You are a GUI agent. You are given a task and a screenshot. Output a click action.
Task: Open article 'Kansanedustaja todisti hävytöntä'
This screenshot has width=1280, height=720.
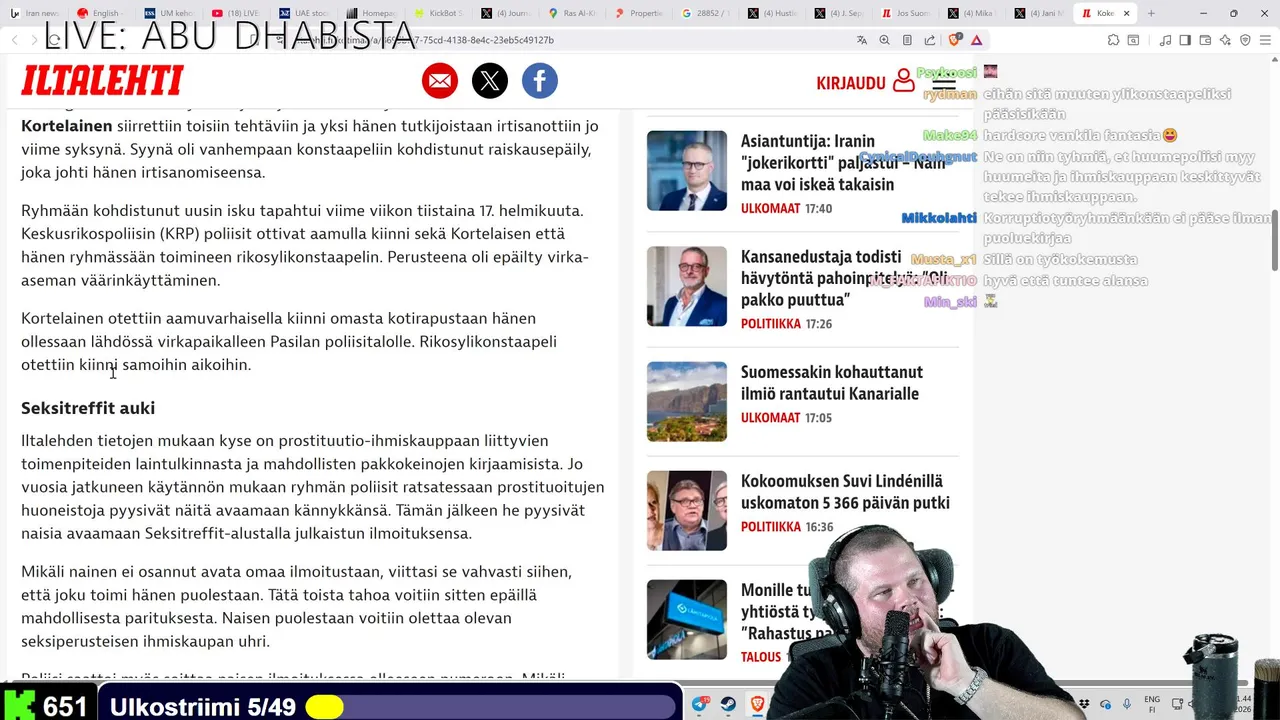(x=843, y=278)
